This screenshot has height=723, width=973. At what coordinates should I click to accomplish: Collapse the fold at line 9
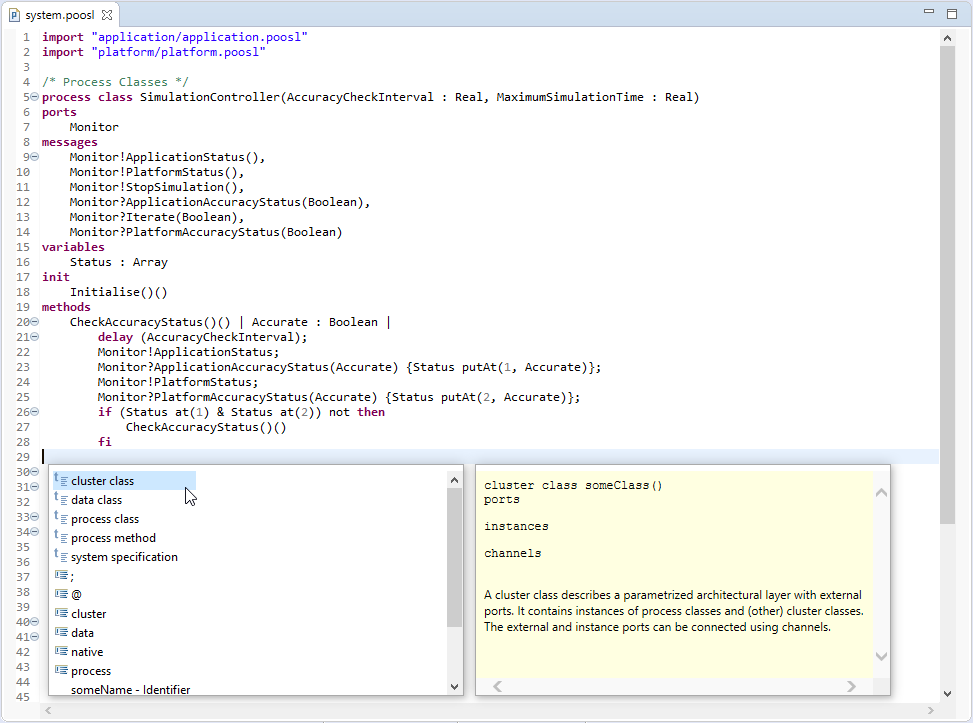tap(35, 157)
